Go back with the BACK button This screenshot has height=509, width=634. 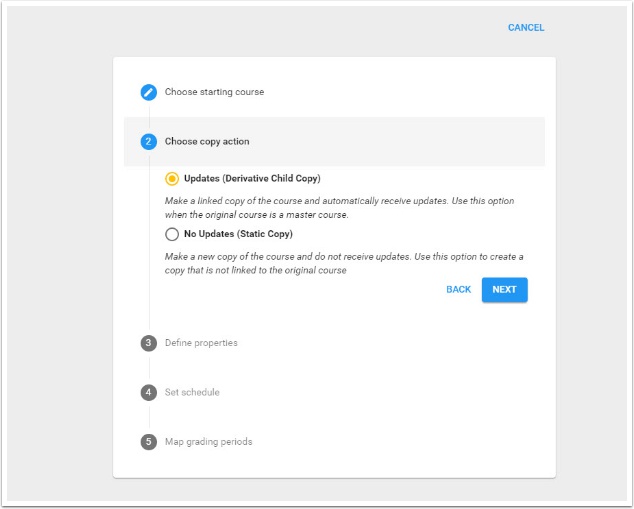tap(458, 290)
